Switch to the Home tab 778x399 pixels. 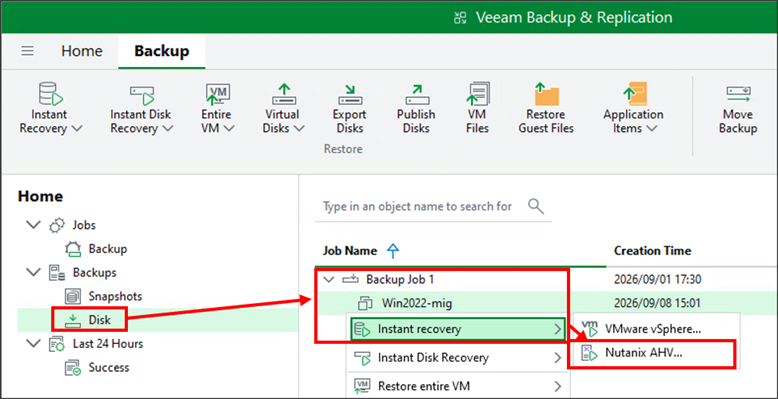point(82,51)
